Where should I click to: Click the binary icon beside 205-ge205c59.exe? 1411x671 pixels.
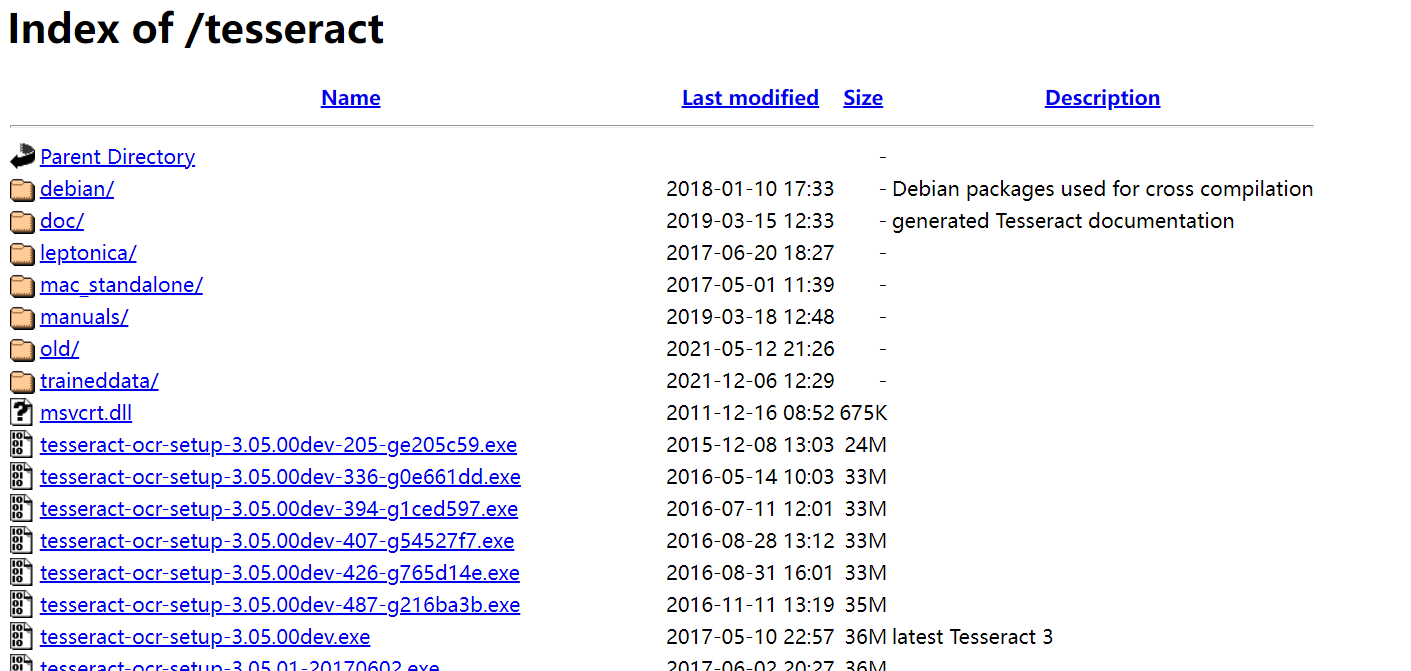pos(22,445)
